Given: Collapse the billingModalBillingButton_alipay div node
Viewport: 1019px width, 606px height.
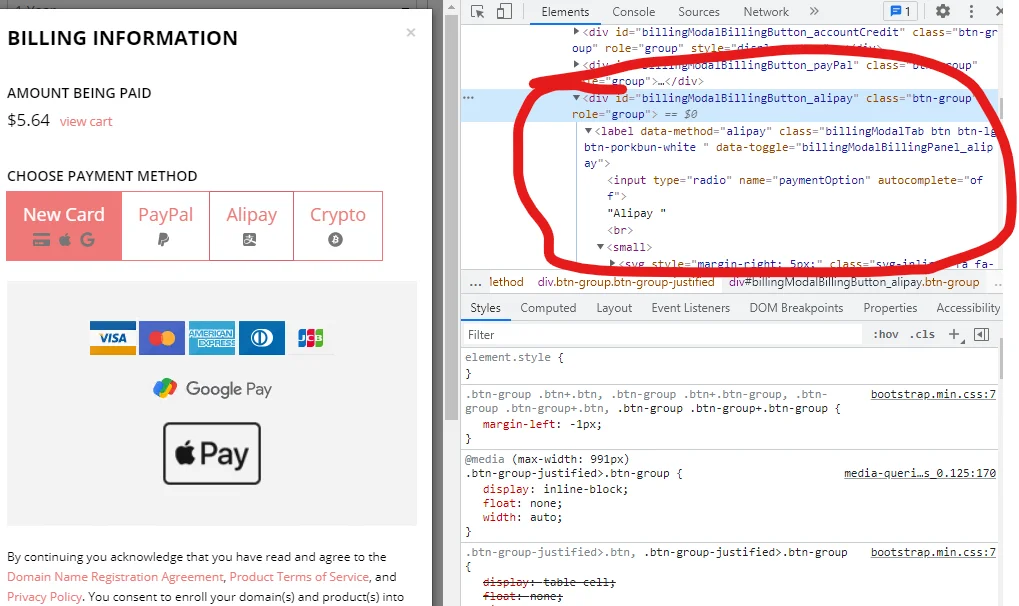Looking at the screenshot, I should [x=576, y=98].
